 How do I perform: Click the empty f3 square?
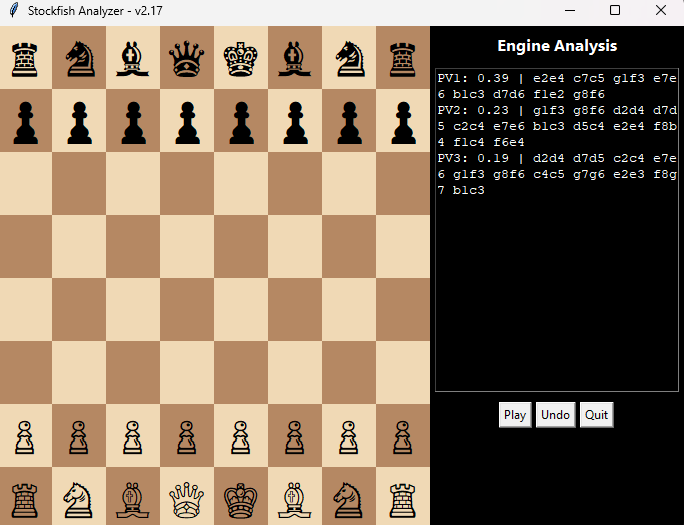click(x=295, y=372)
